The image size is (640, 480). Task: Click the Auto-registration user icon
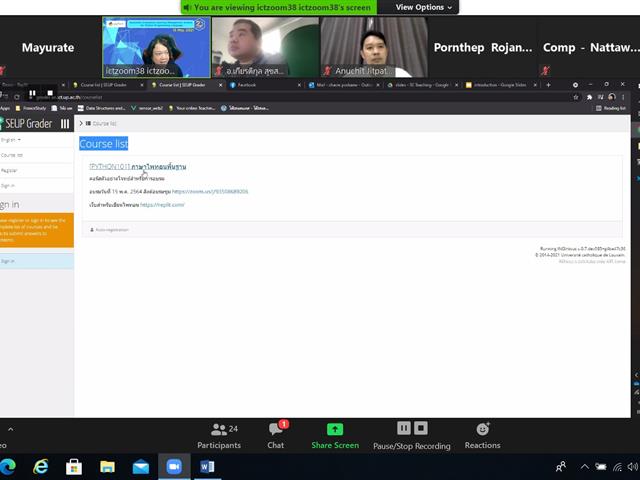pyautogui.click(x=92, y=230)
